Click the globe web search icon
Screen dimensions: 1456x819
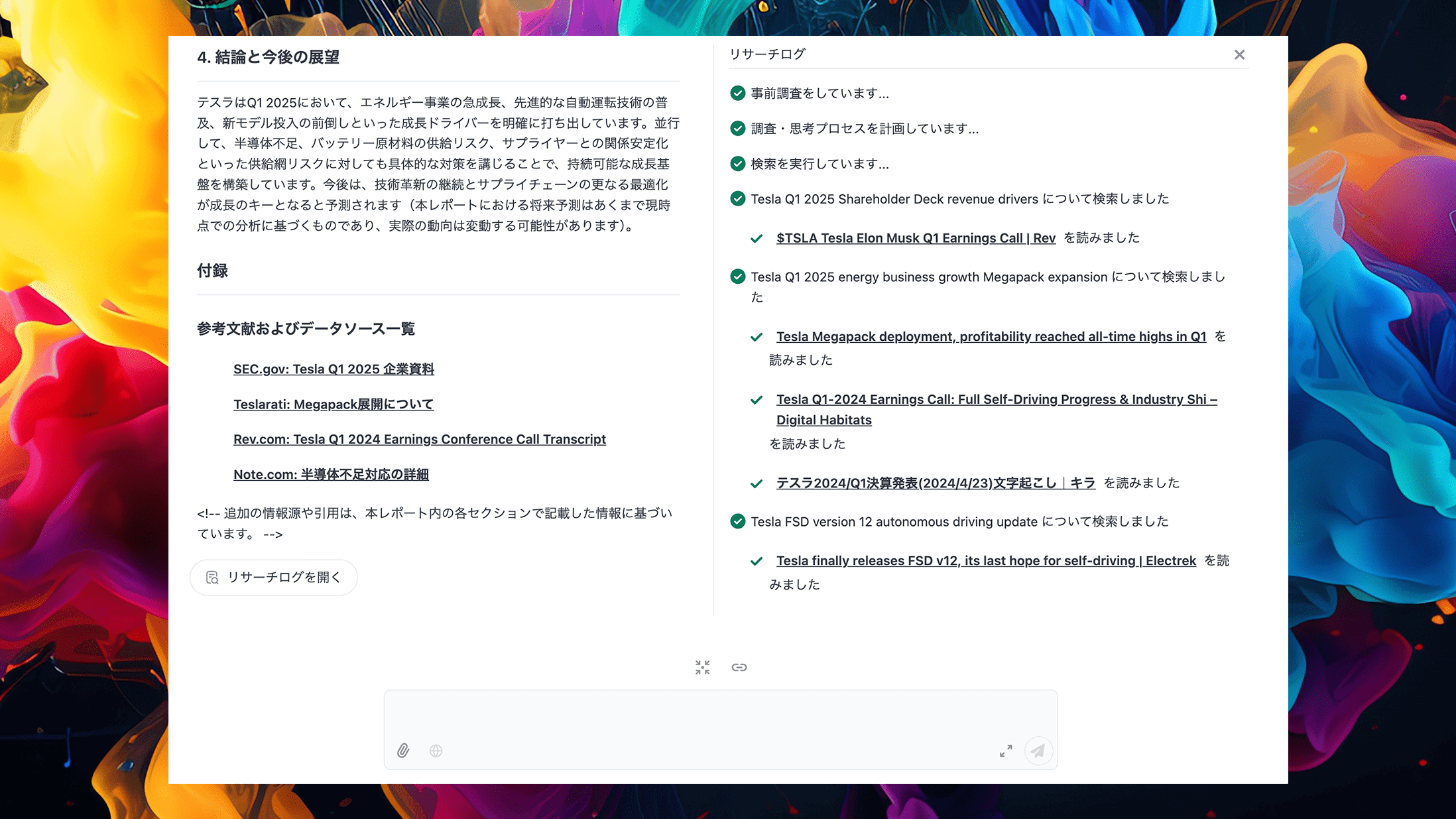click(436, 751)
